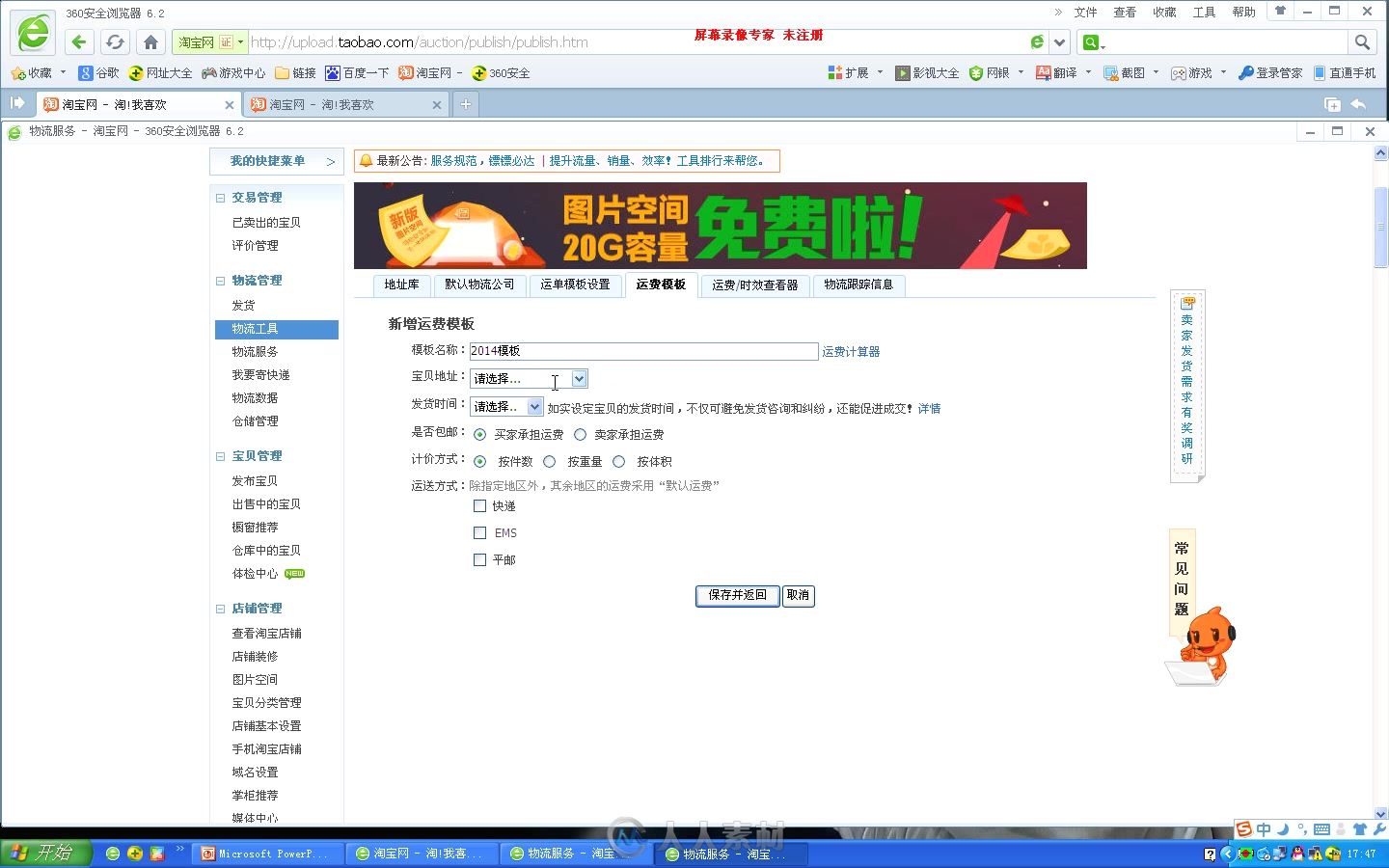The height and width of the screenshot is (868, 1389).
Task: Switch to 默认物流公司 tab
Action: [479, 285]
